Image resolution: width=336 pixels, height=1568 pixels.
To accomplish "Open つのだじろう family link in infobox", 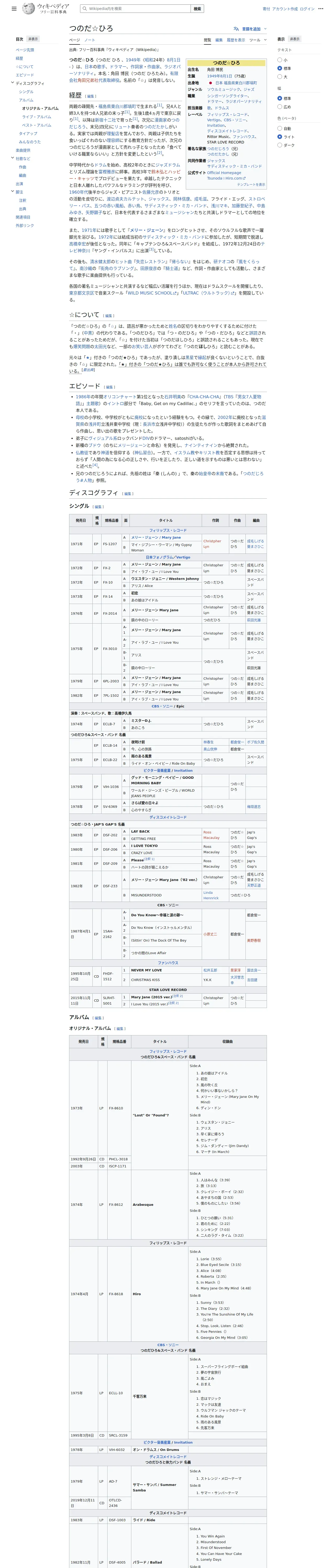I will [218, 148].
